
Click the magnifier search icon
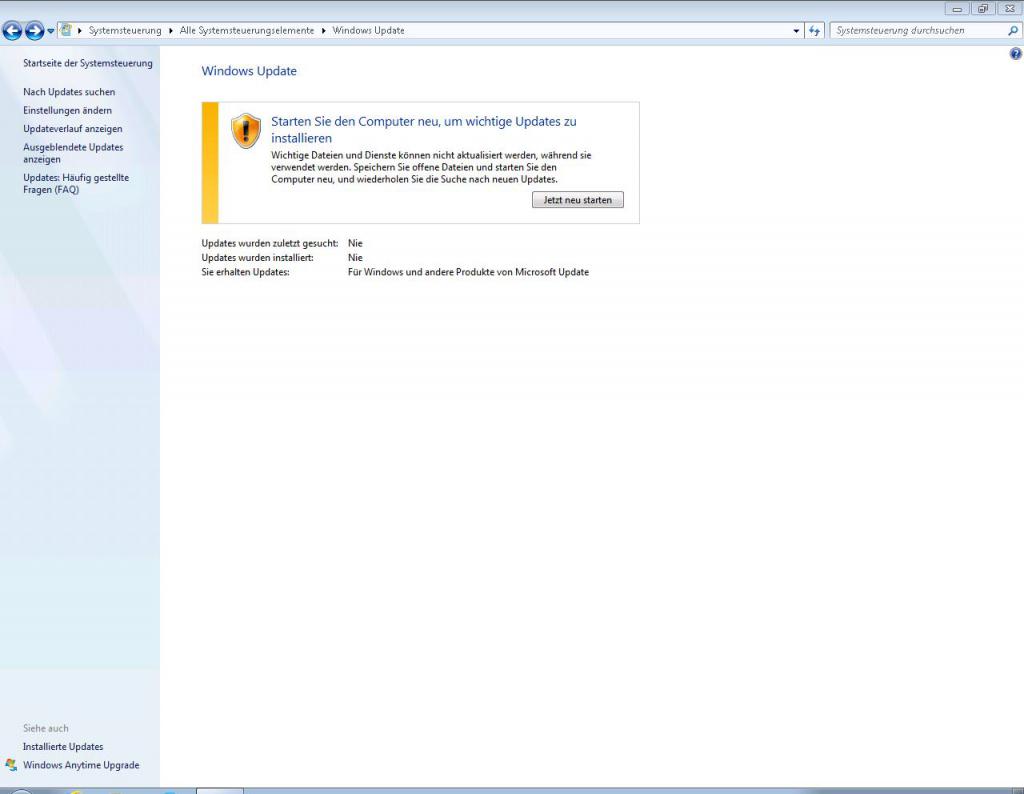coord(1013,31)
